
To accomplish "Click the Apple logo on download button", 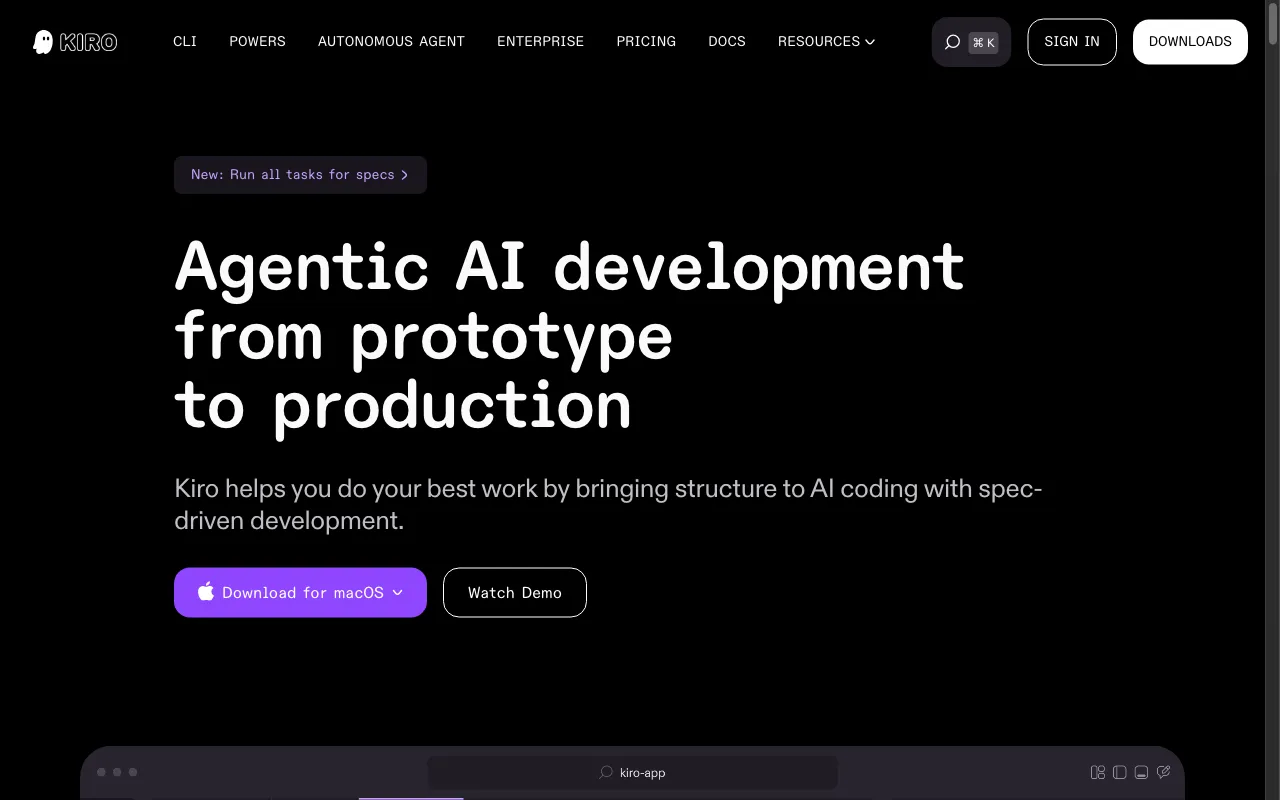I will click(206, 592).
